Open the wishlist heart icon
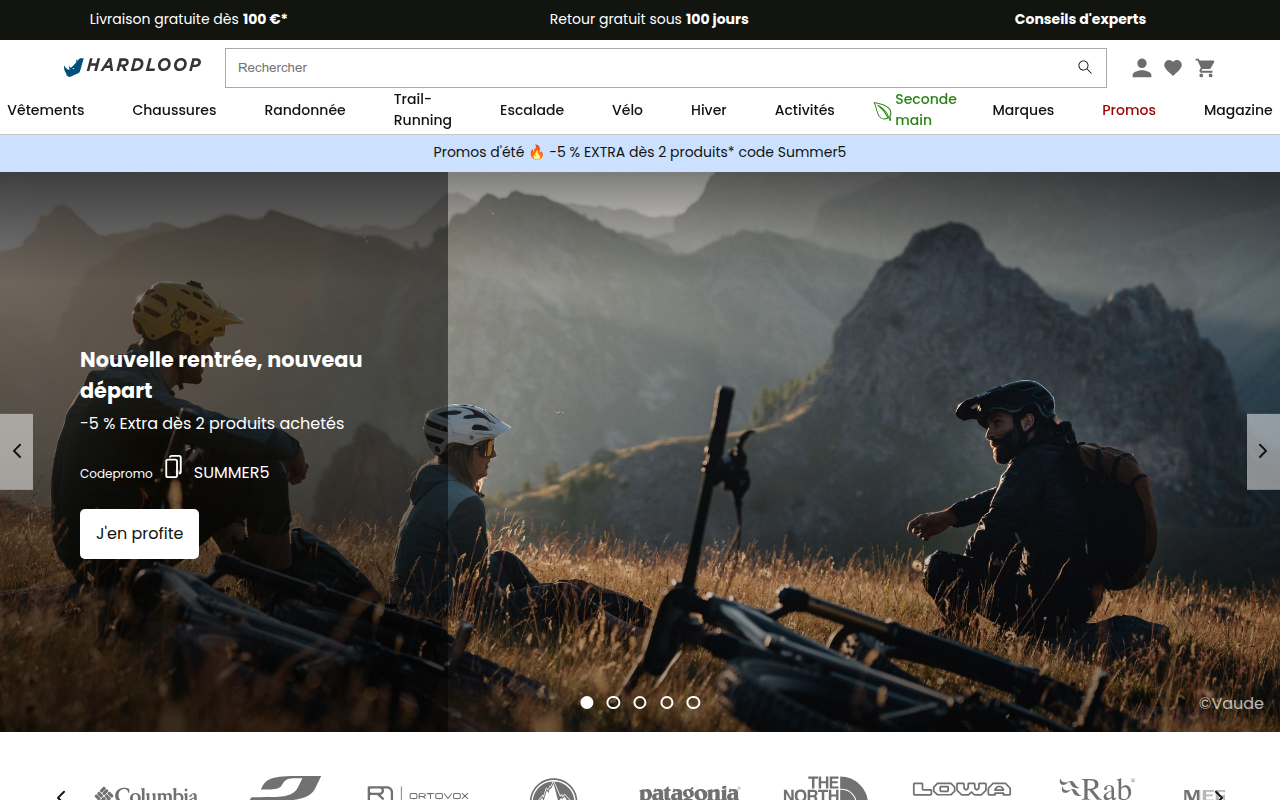This screenshot has height=800, width=1280. [1173, 68]
